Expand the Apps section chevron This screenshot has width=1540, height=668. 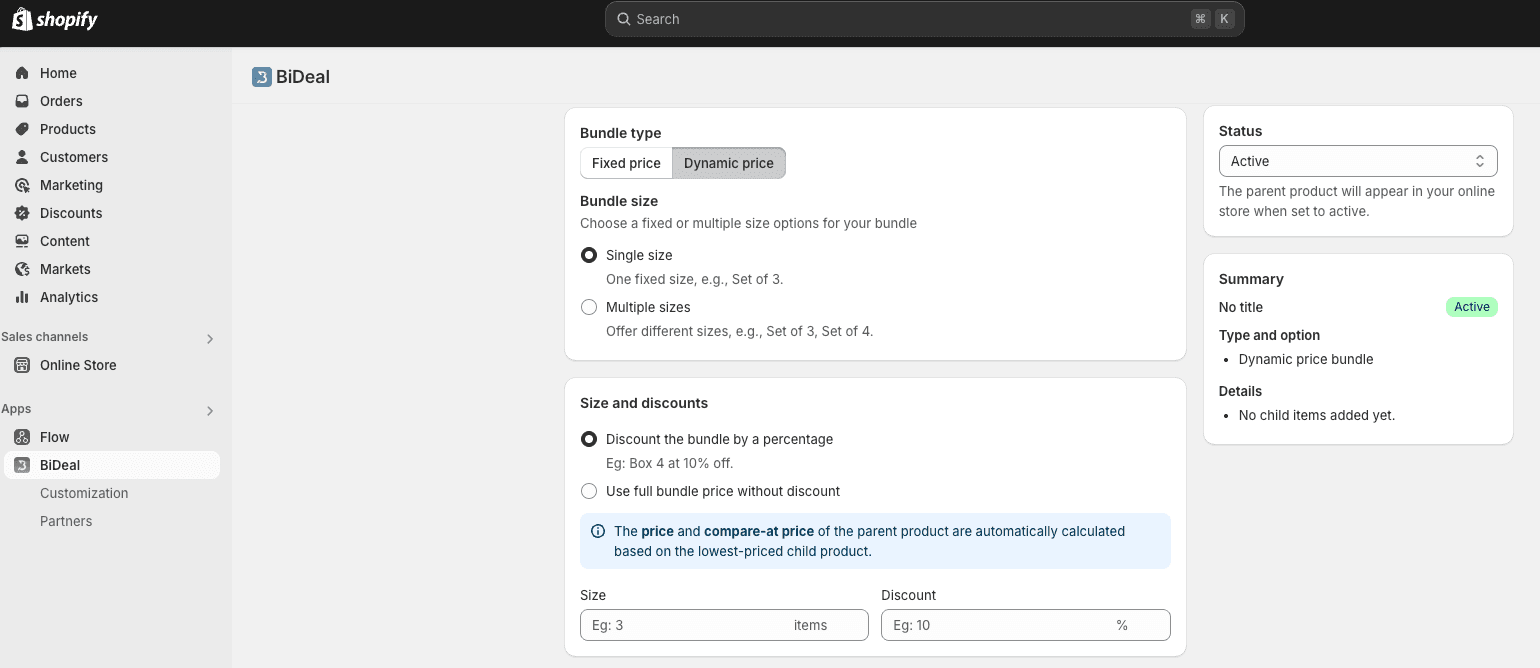(x=210, y=411)
